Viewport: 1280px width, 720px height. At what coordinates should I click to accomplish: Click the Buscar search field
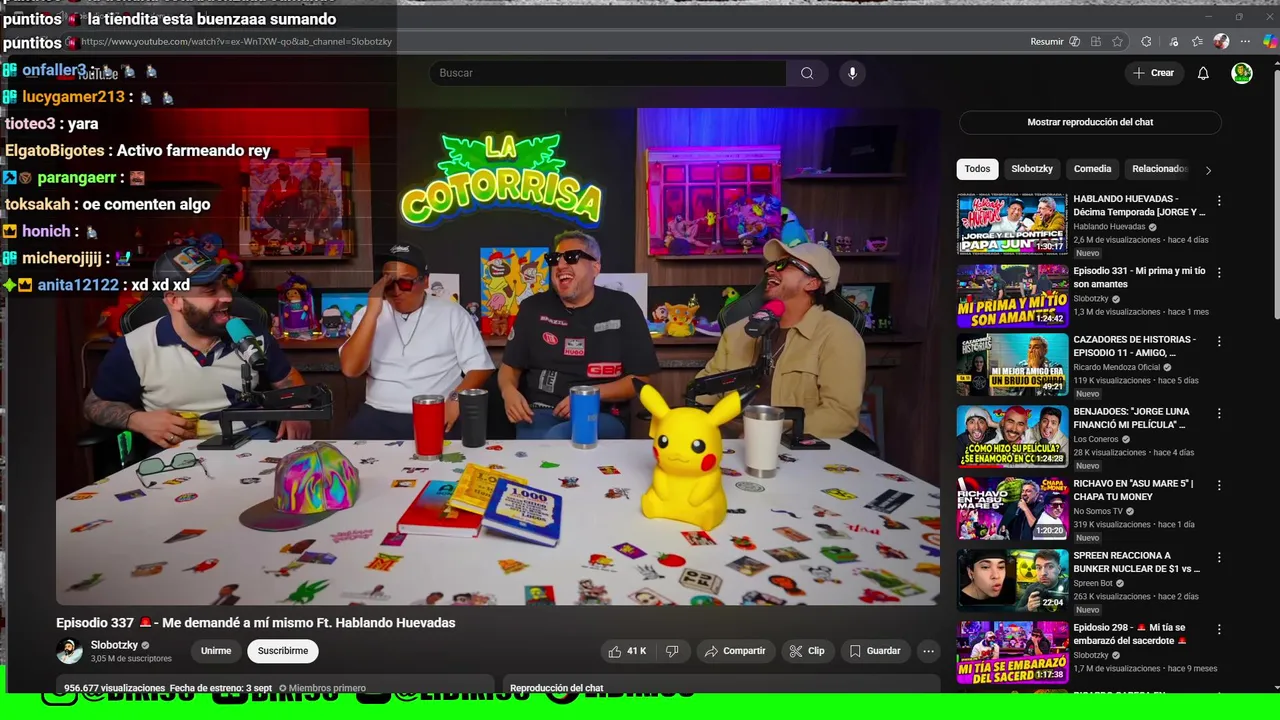(608, 73)
